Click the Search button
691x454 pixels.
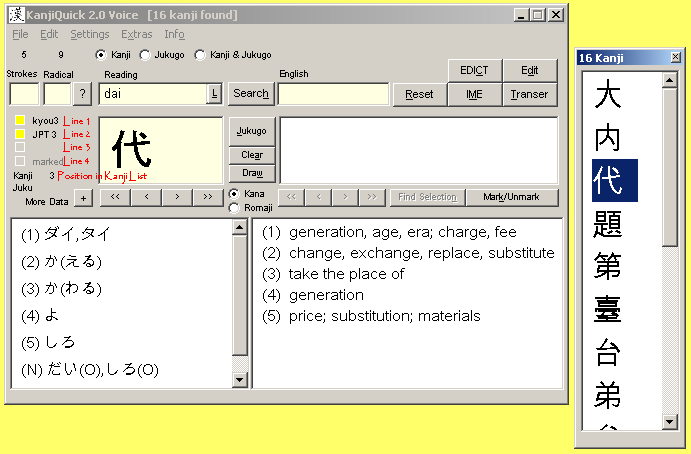click(250, 94)
